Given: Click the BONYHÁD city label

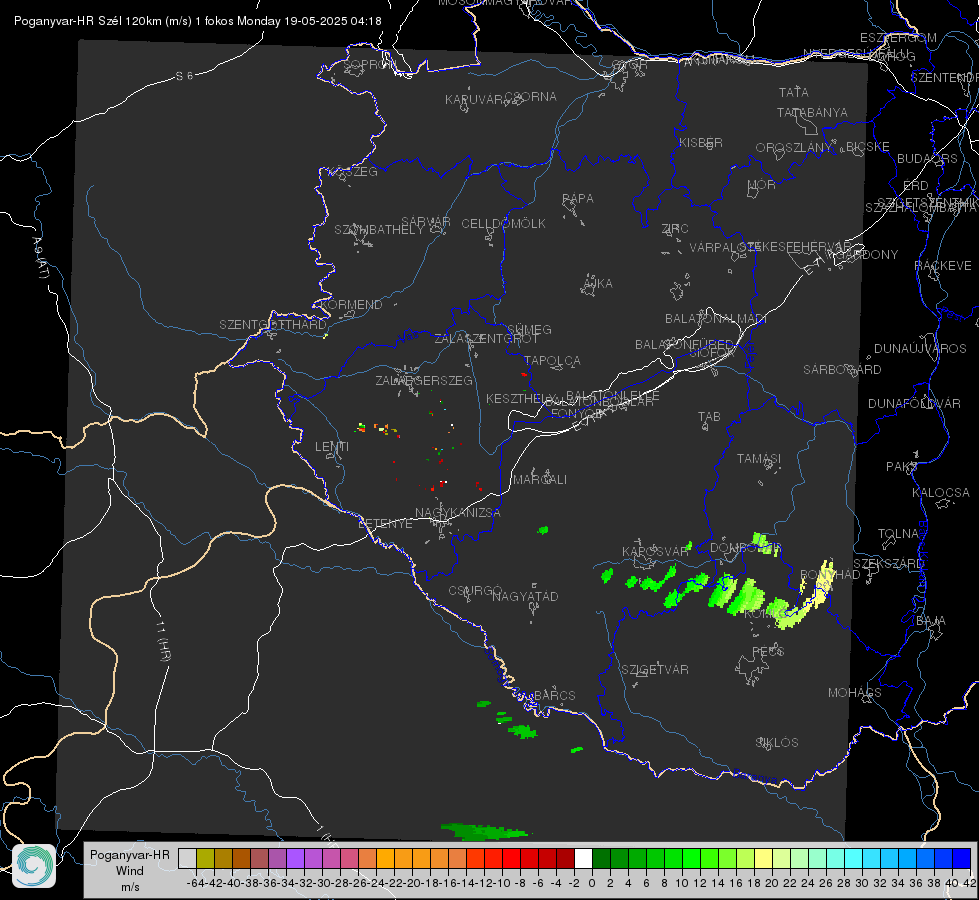Looking at the screenshot, I should 830,575.
